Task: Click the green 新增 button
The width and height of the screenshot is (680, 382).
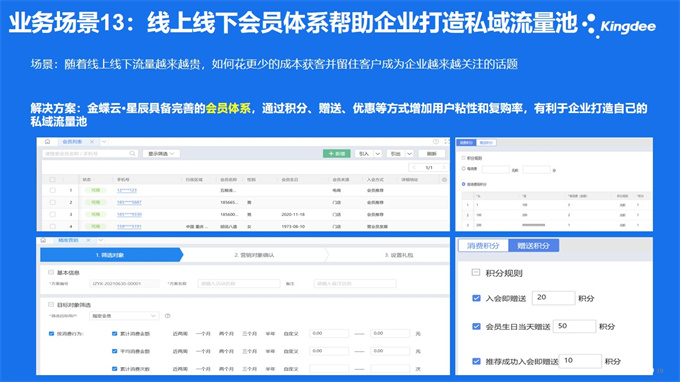Action: pos(337,153)
